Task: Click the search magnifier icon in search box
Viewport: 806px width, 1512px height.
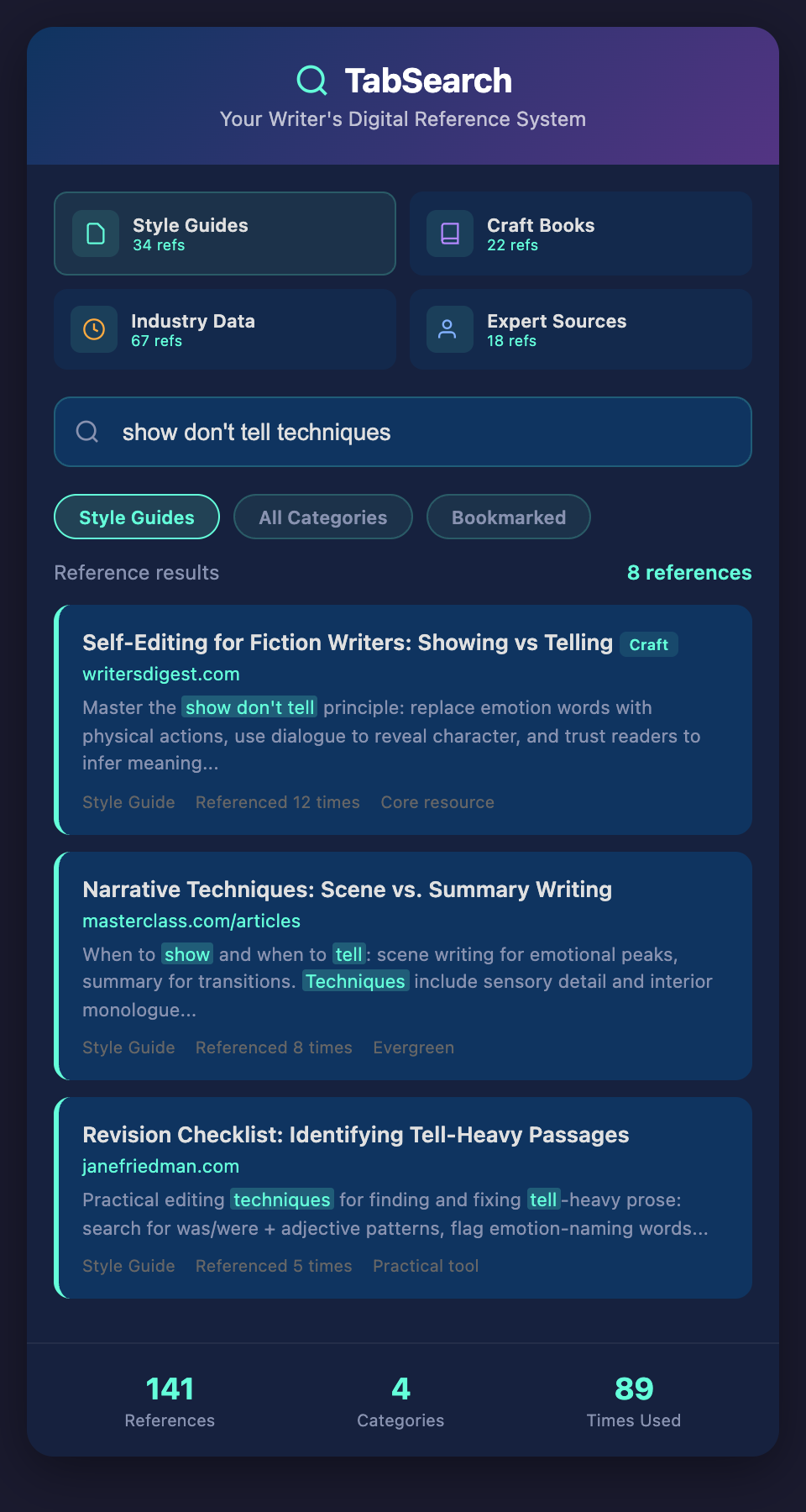Action: coord(87,432)
